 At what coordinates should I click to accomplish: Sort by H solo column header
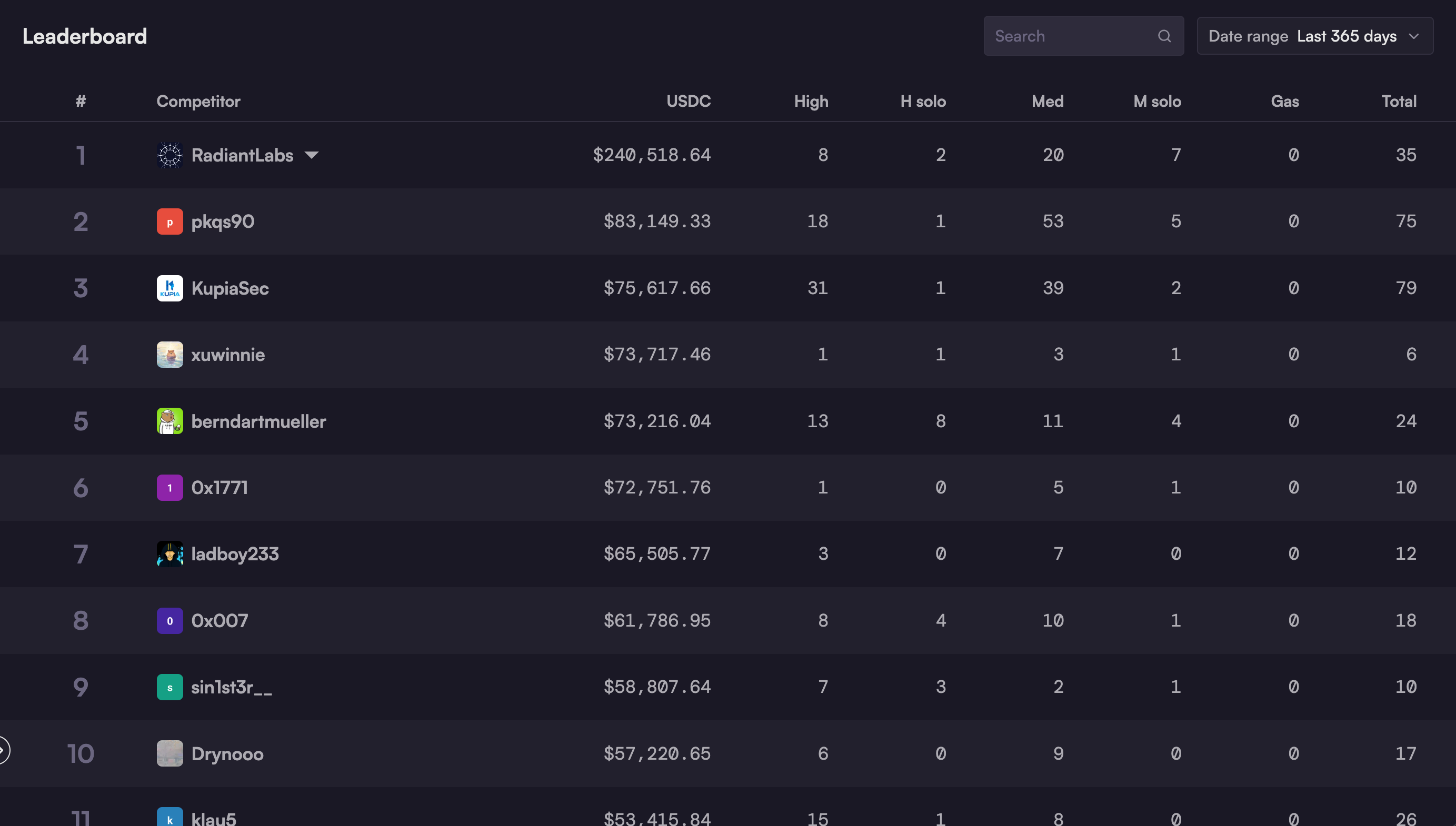click(923, 101)
